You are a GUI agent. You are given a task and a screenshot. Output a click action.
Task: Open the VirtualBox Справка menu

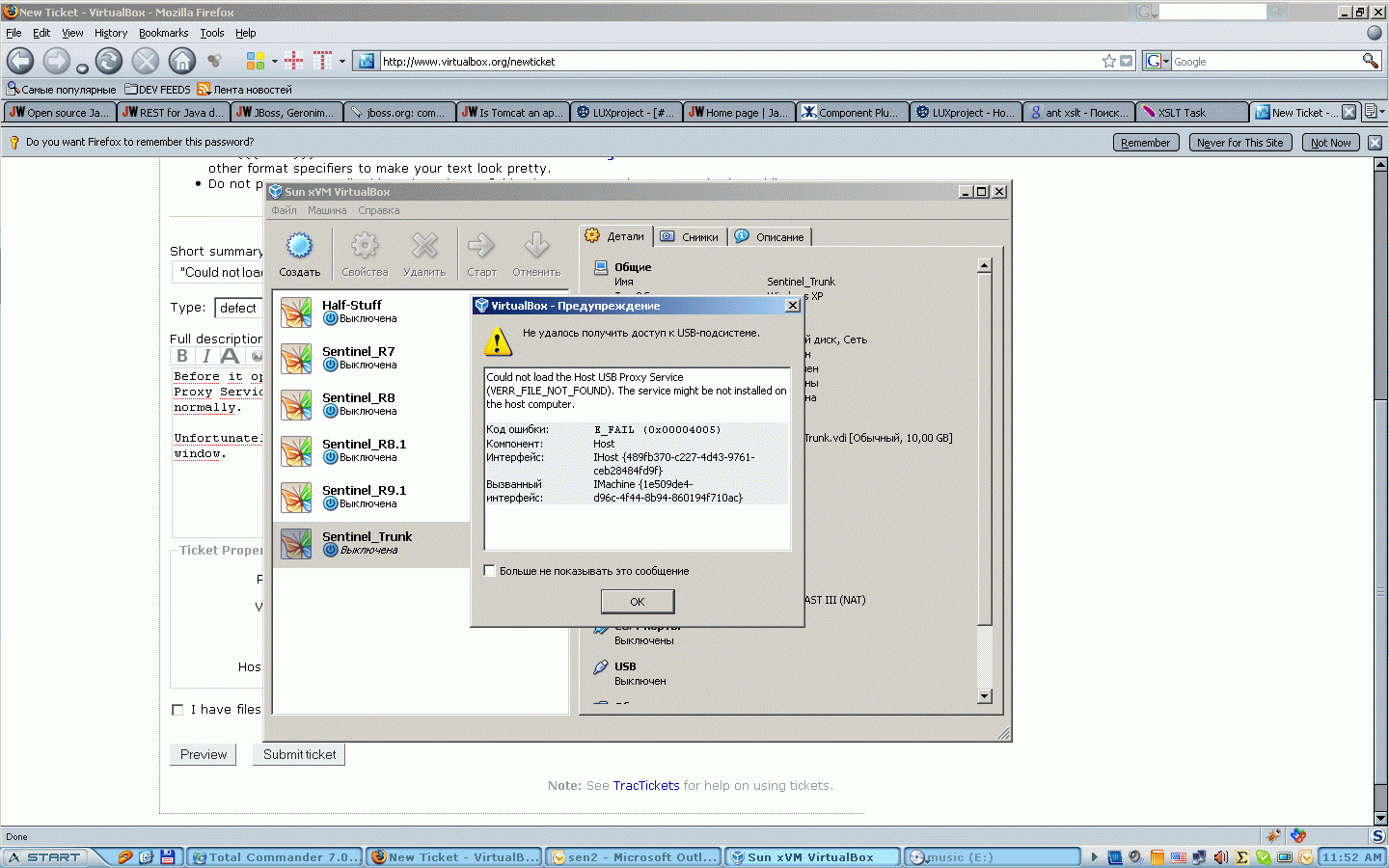pyautogui.click(x=378, y=210)
